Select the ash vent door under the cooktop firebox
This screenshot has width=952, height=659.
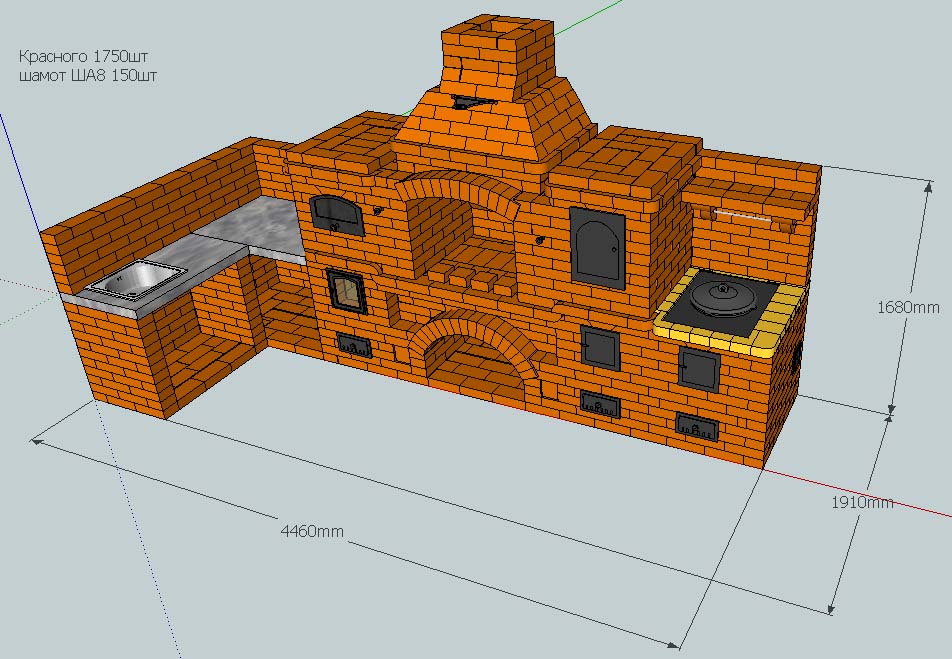tap(696, 428)
